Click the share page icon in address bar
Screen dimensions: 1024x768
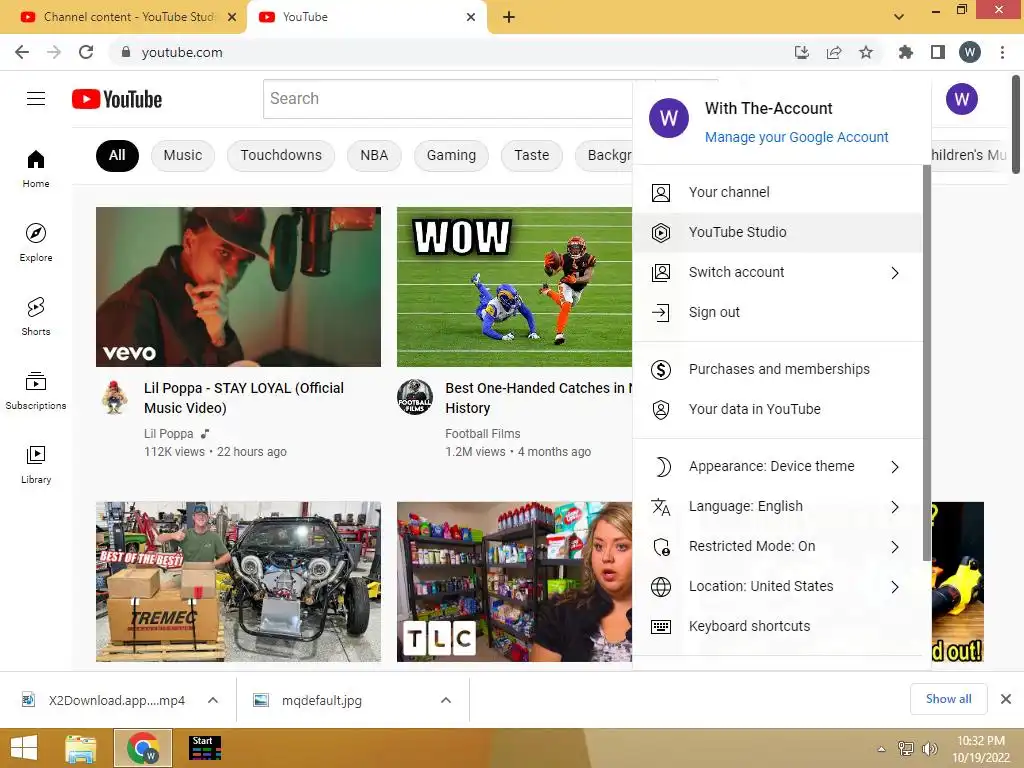click(x=834, y=52)
